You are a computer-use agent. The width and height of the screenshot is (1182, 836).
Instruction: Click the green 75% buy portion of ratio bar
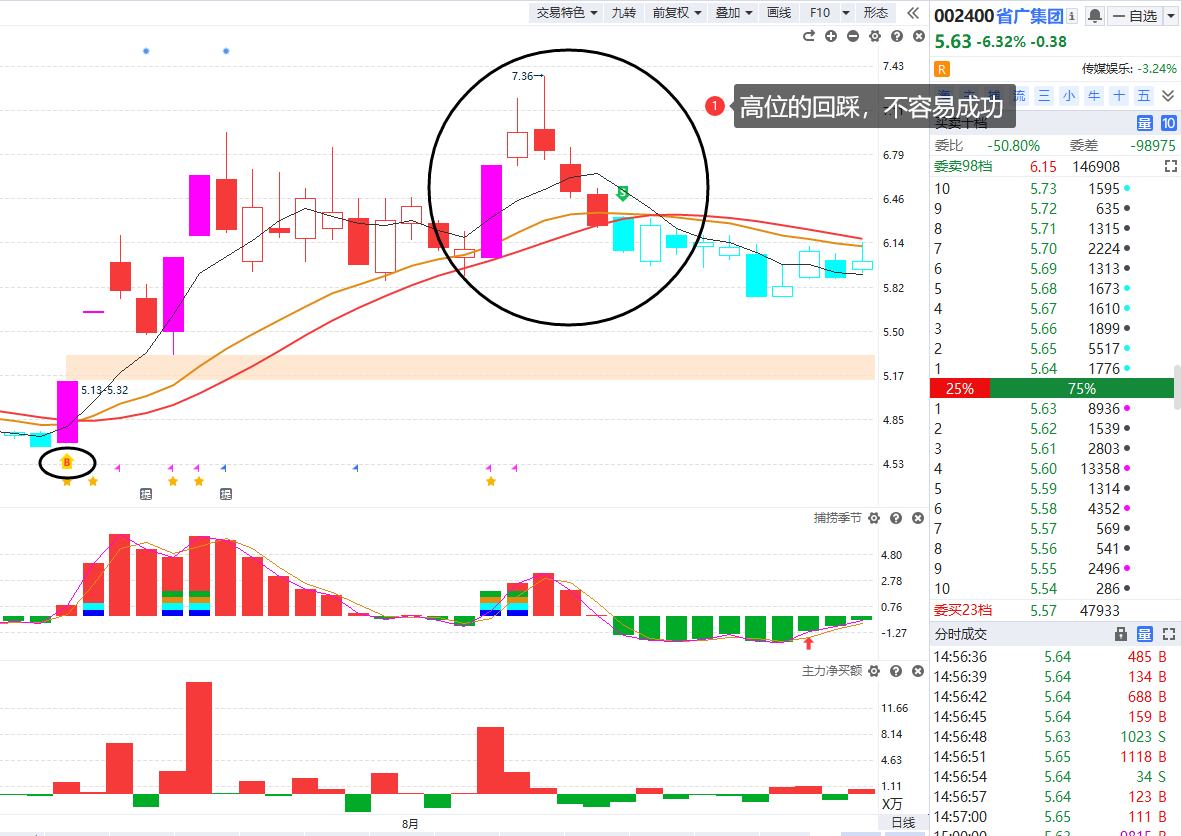pos(1082,388)
